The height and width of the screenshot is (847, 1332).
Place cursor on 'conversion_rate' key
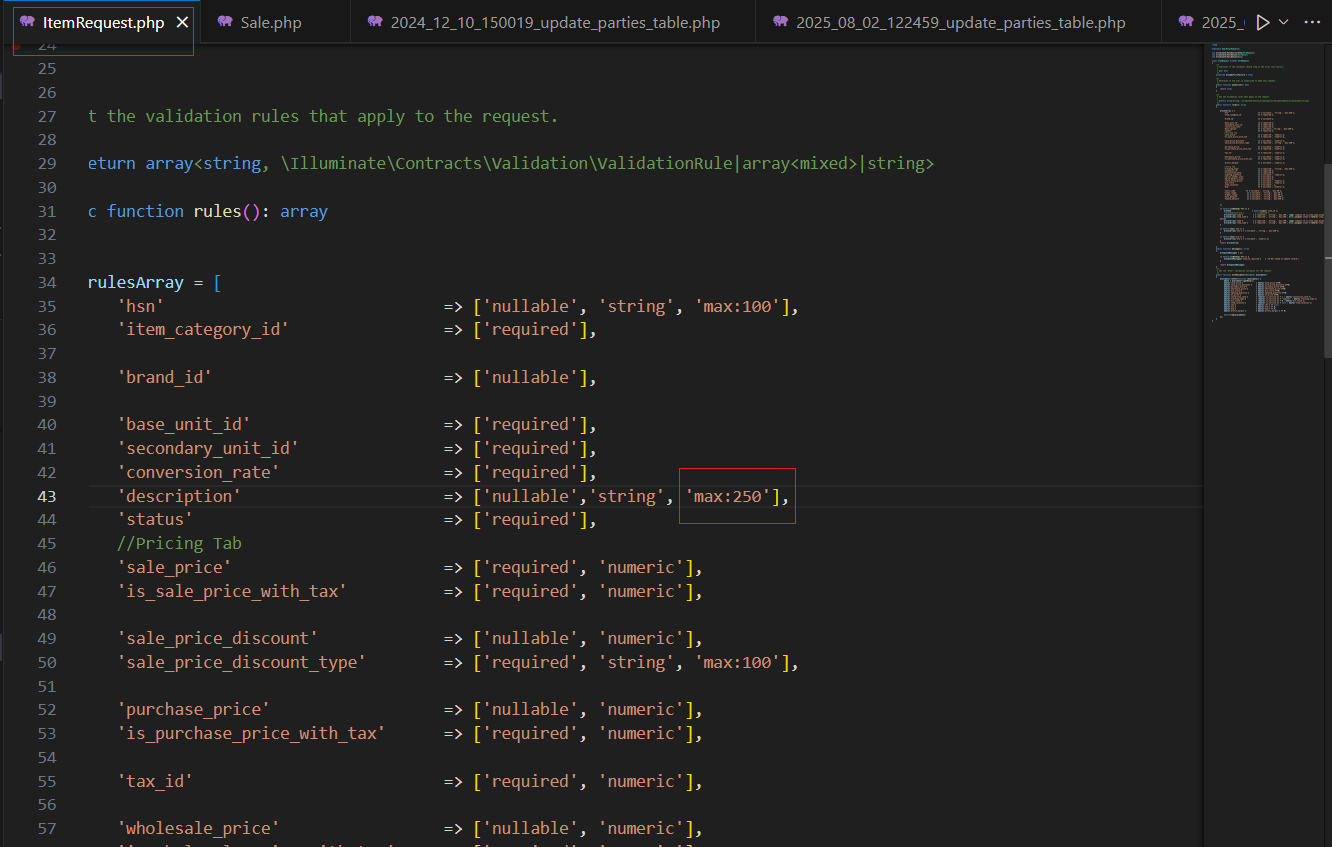tap(198, 472)
